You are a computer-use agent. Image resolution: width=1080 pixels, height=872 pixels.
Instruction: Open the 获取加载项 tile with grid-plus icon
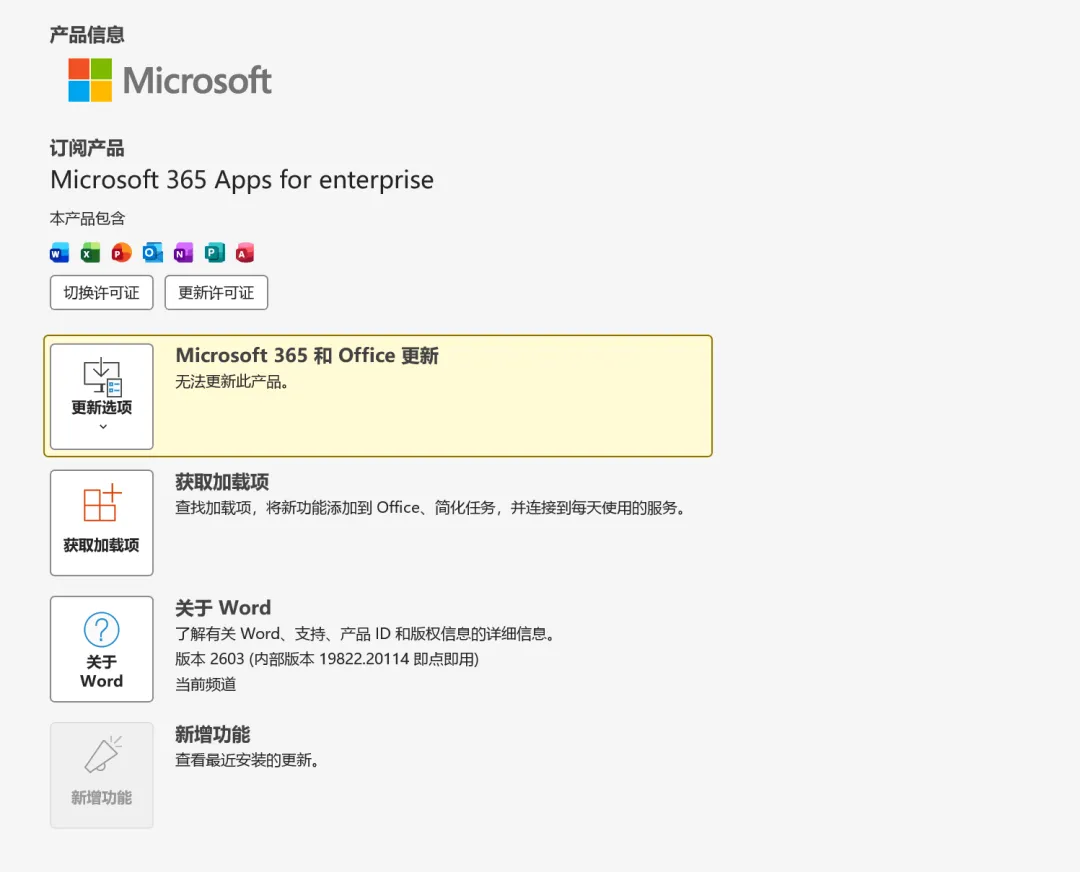point(102,523)
